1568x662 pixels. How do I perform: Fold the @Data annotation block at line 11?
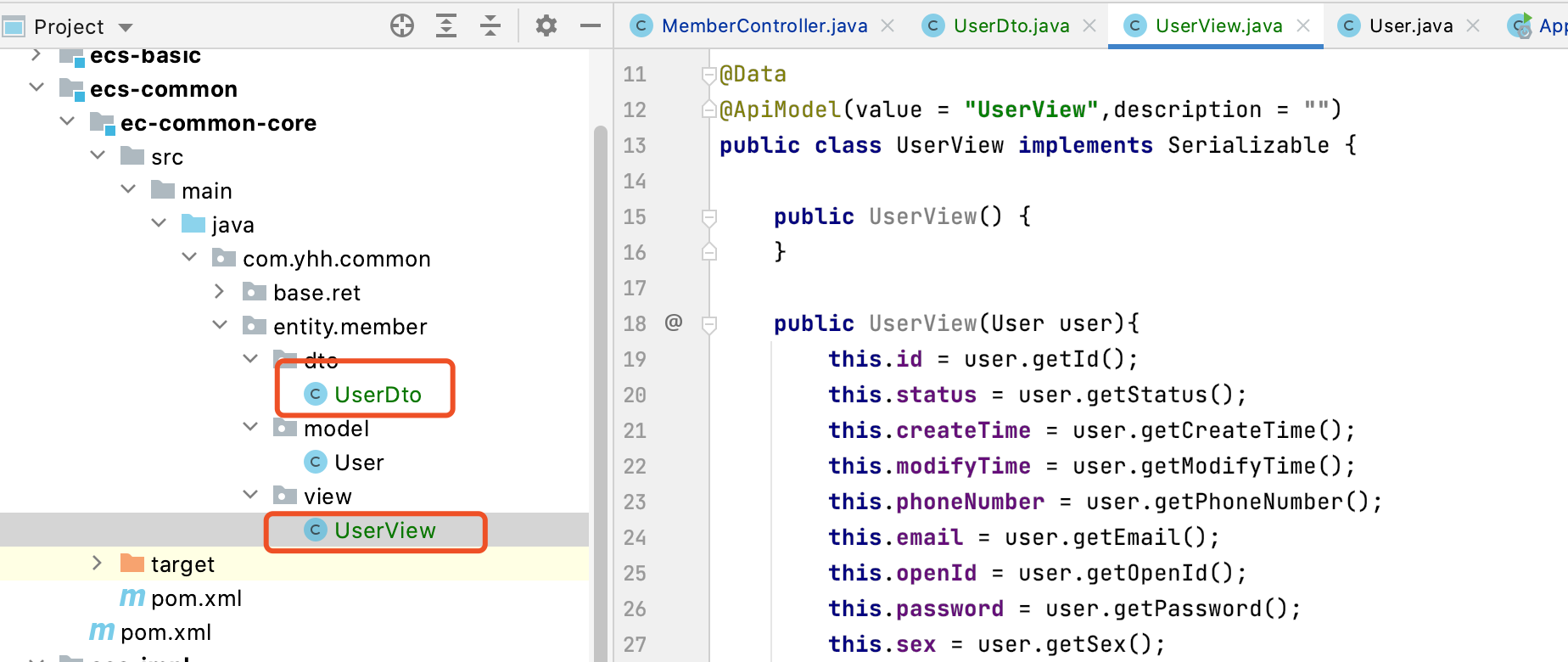coord(709,76)
